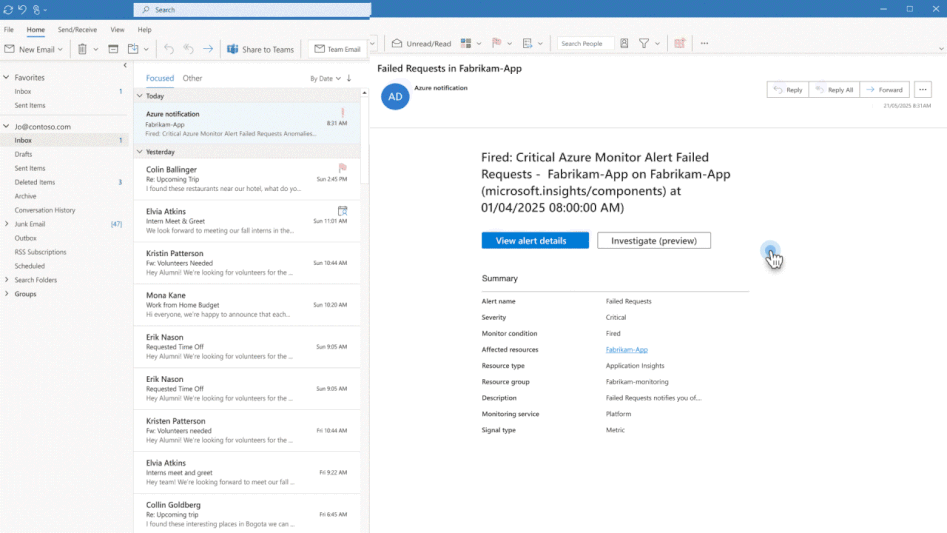Click the Send/Receive sync icon in title bar
This screenshot has width=947, height=533.
(8, 9)
